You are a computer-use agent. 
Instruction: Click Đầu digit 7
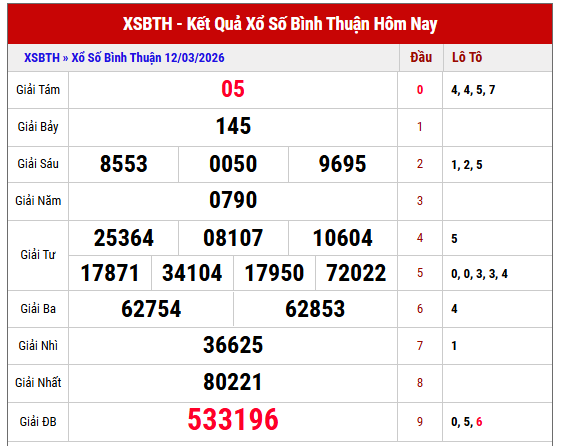tap(420, 346)
